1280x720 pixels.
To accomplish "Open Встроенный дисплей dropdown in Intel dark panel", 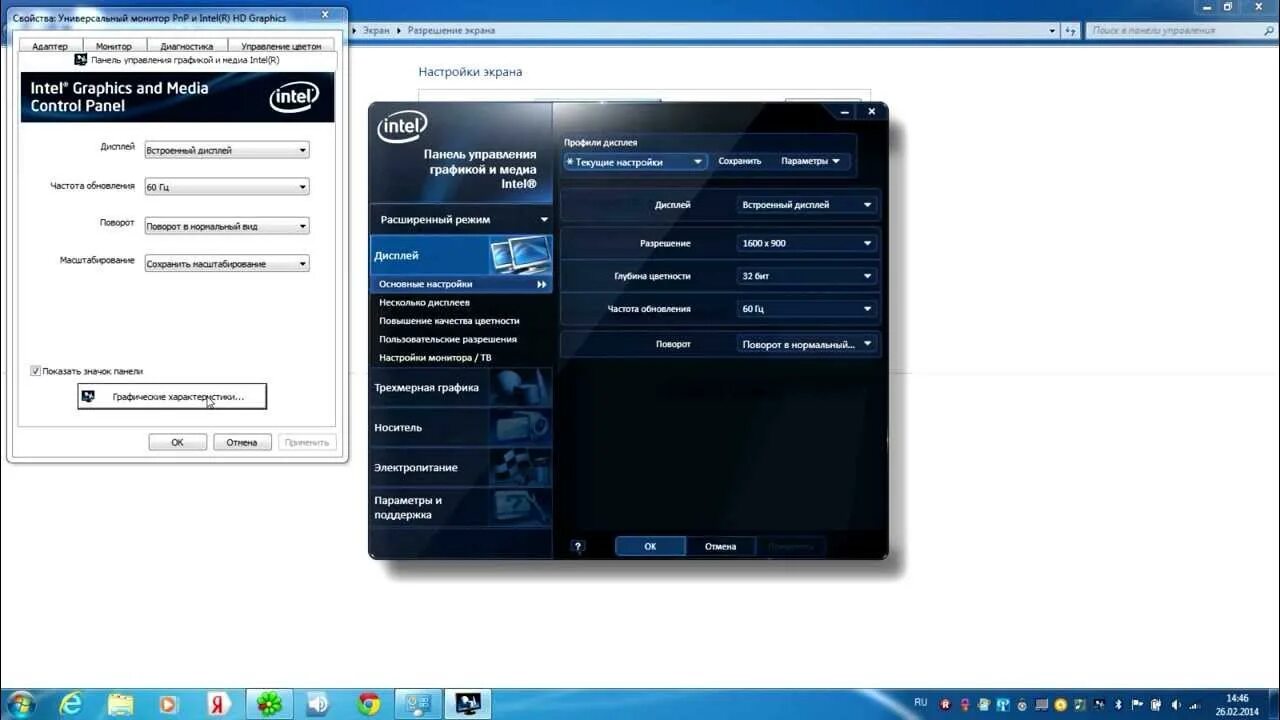I will [x=807, y=204].
